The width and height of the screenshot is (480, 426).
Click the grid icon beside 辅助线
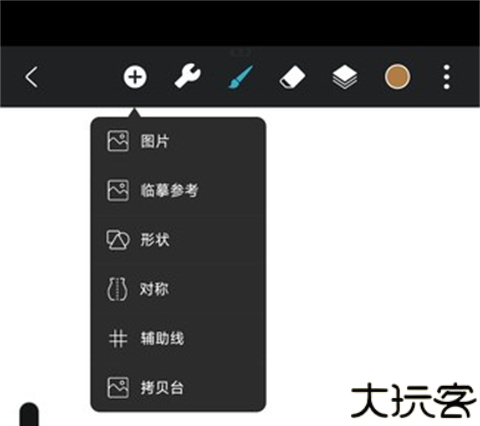pyautogui.click(x=118, y=338)
